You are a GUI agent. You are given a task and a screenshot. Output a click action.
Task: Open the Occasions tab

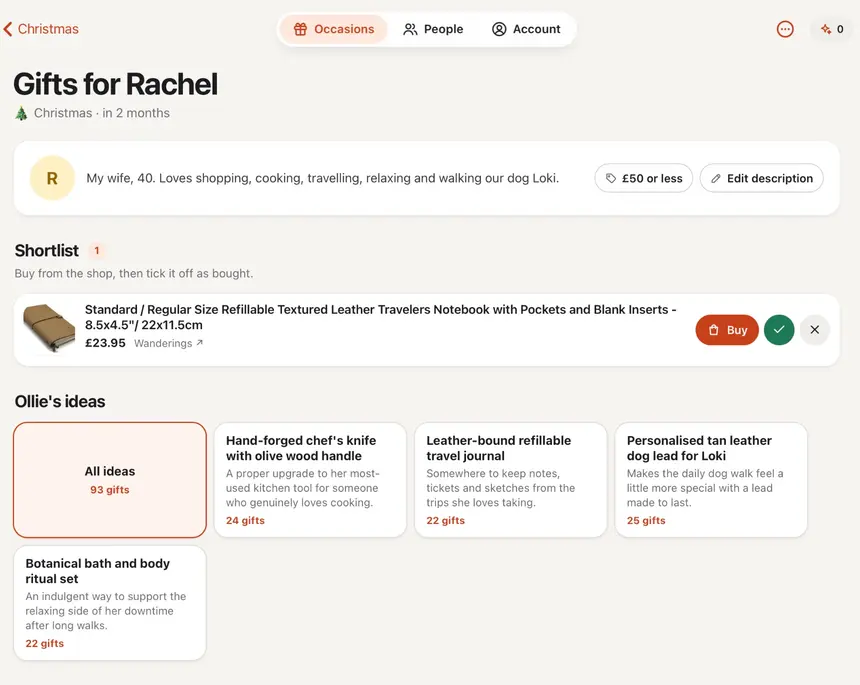[333, 29]
